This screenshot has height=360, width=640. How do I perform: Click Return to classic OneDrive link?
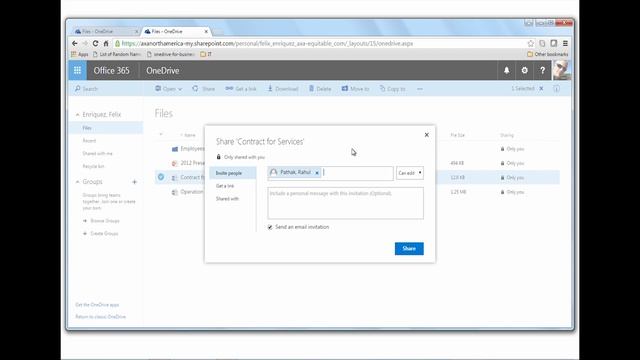click(x=100, y=317)
